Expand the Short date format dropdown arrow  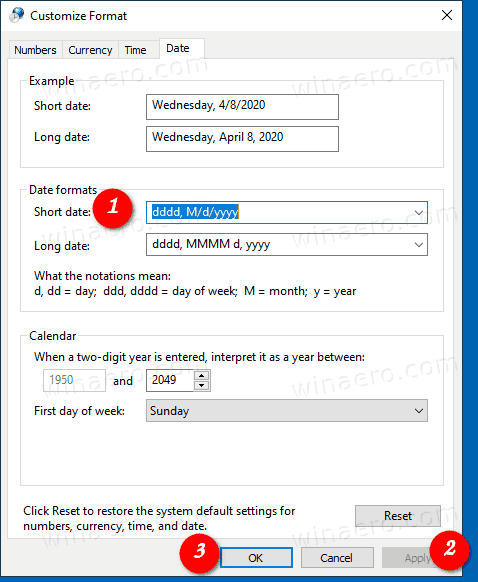click(419, 213)
